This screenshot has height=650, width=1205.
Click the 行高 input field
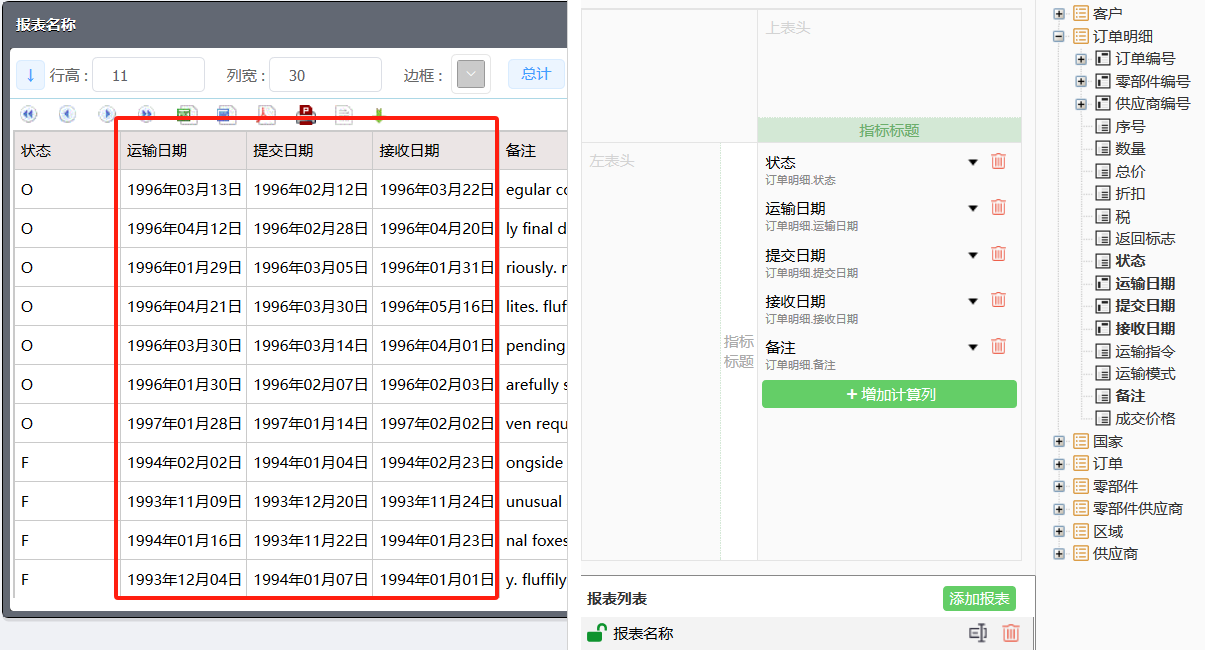tap(150, 75)
